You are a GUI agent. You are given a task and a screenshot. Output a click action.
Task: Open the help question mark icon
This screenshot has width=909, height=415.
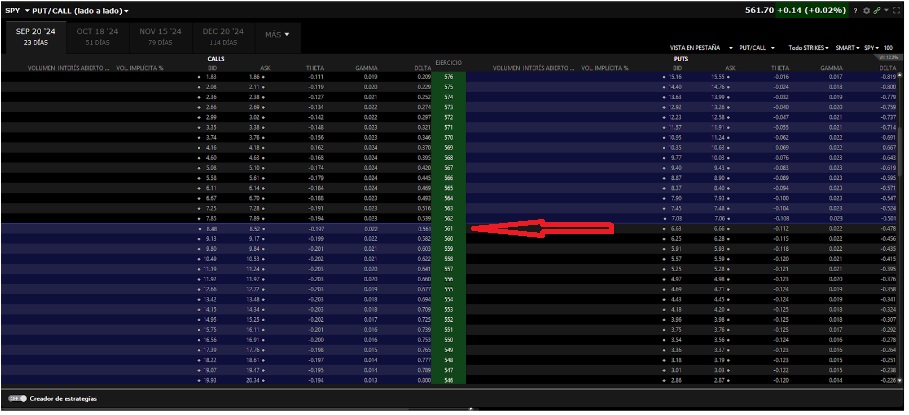pos(854,10)
